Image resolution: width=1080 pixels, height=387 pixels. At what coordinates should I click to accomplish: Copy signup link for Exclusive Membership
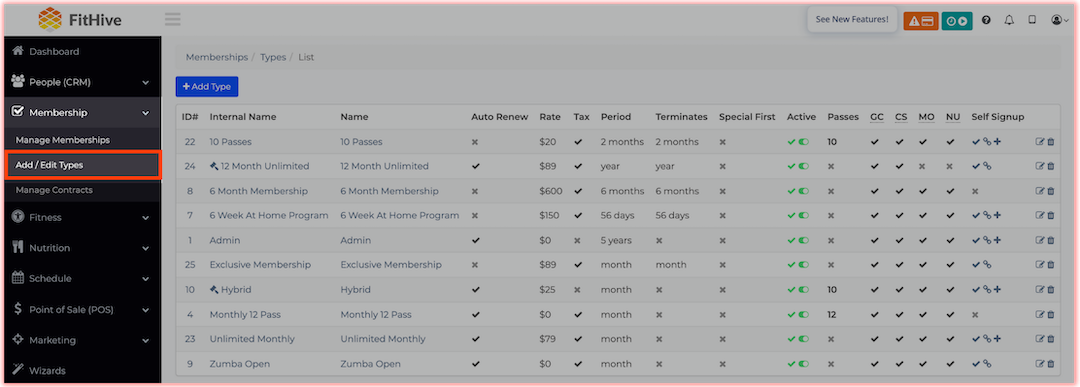[987, 264]
